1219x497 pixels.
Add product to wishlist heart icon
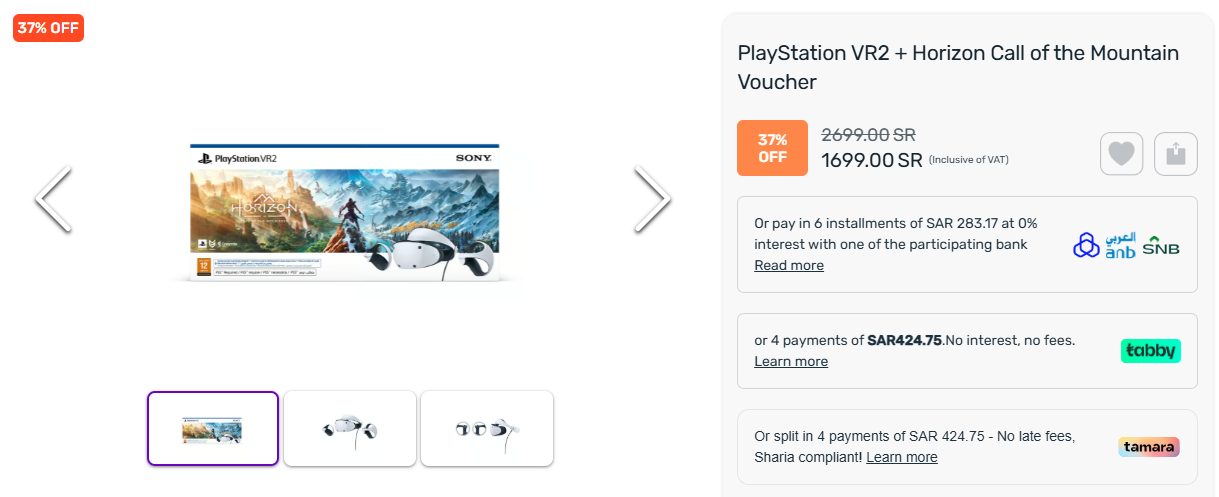1121,154
